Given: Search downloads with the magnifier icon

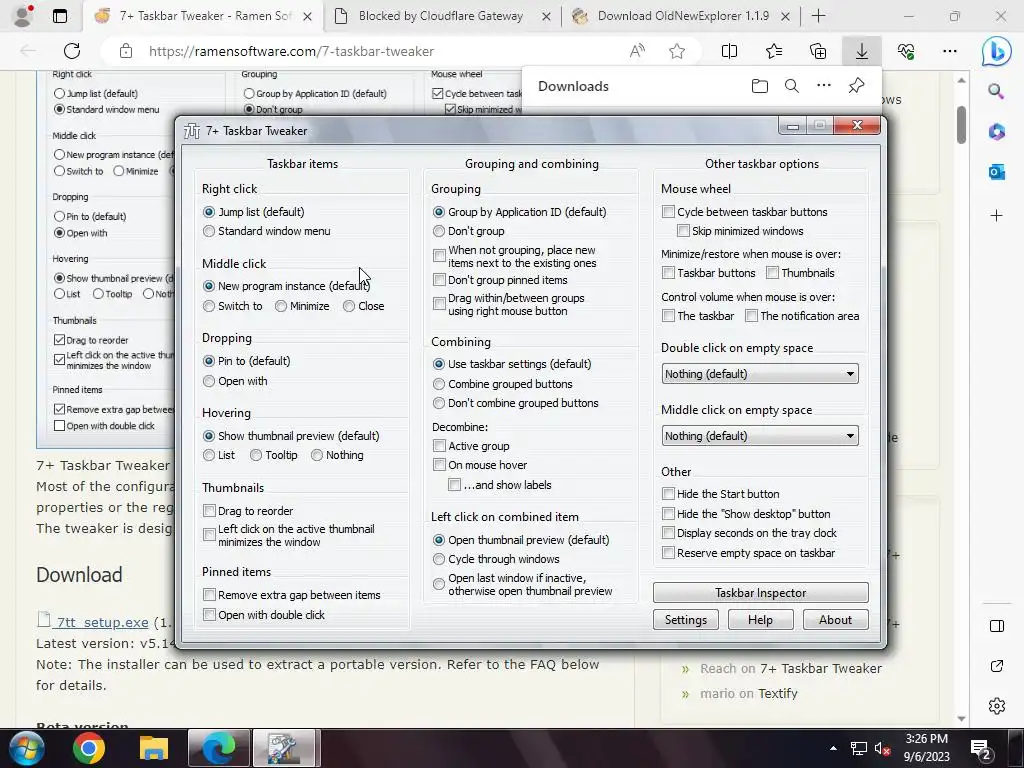Looking at the screenshot, I should point(792,86).
